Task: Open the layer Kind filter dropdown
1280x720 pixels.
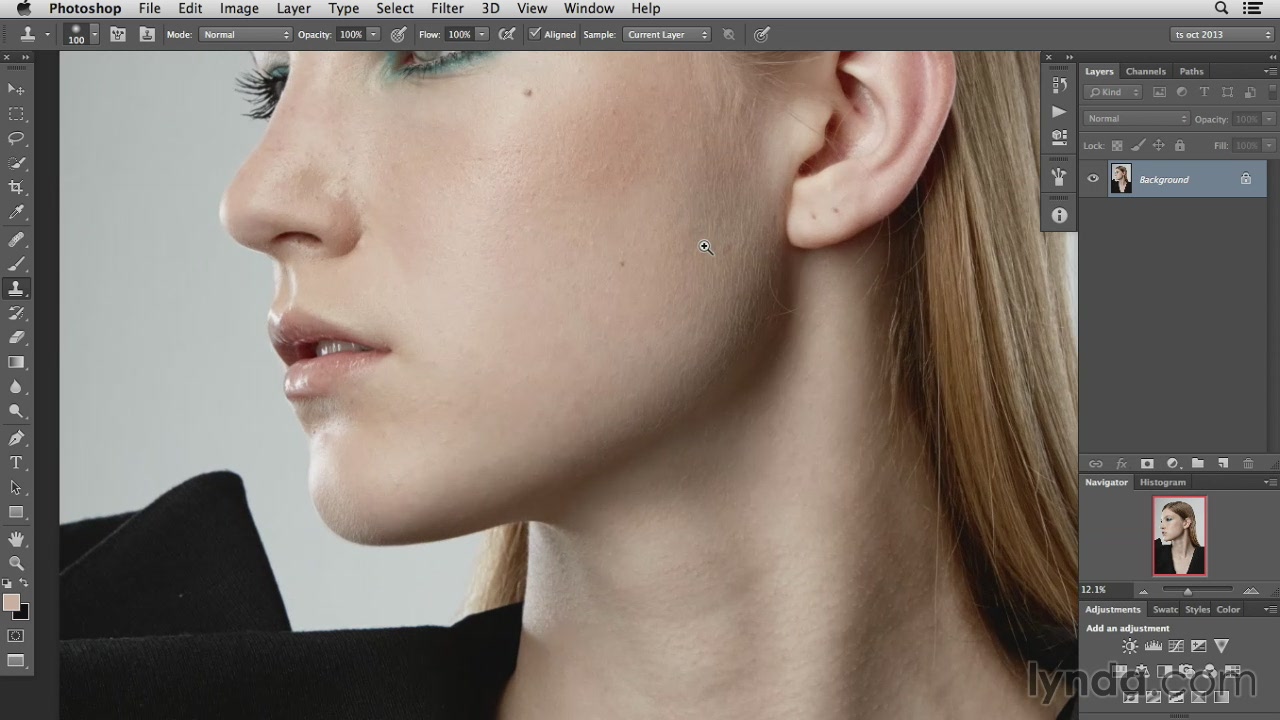Action: point(1114,92)
